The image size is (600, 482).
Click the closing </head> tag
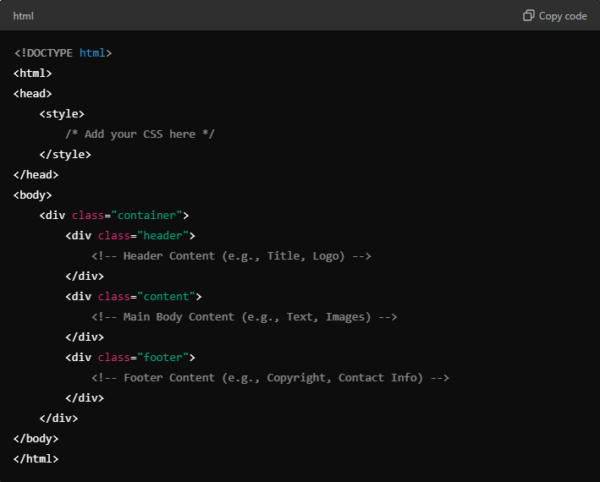click(36, 174)
